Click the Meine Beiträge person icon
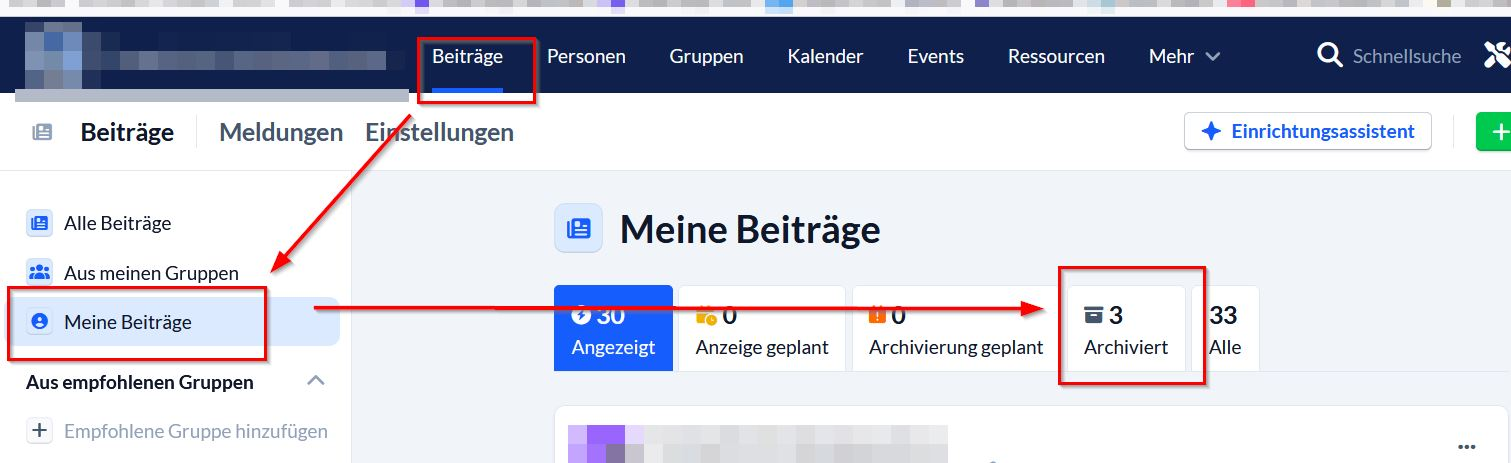 point(39,322)
